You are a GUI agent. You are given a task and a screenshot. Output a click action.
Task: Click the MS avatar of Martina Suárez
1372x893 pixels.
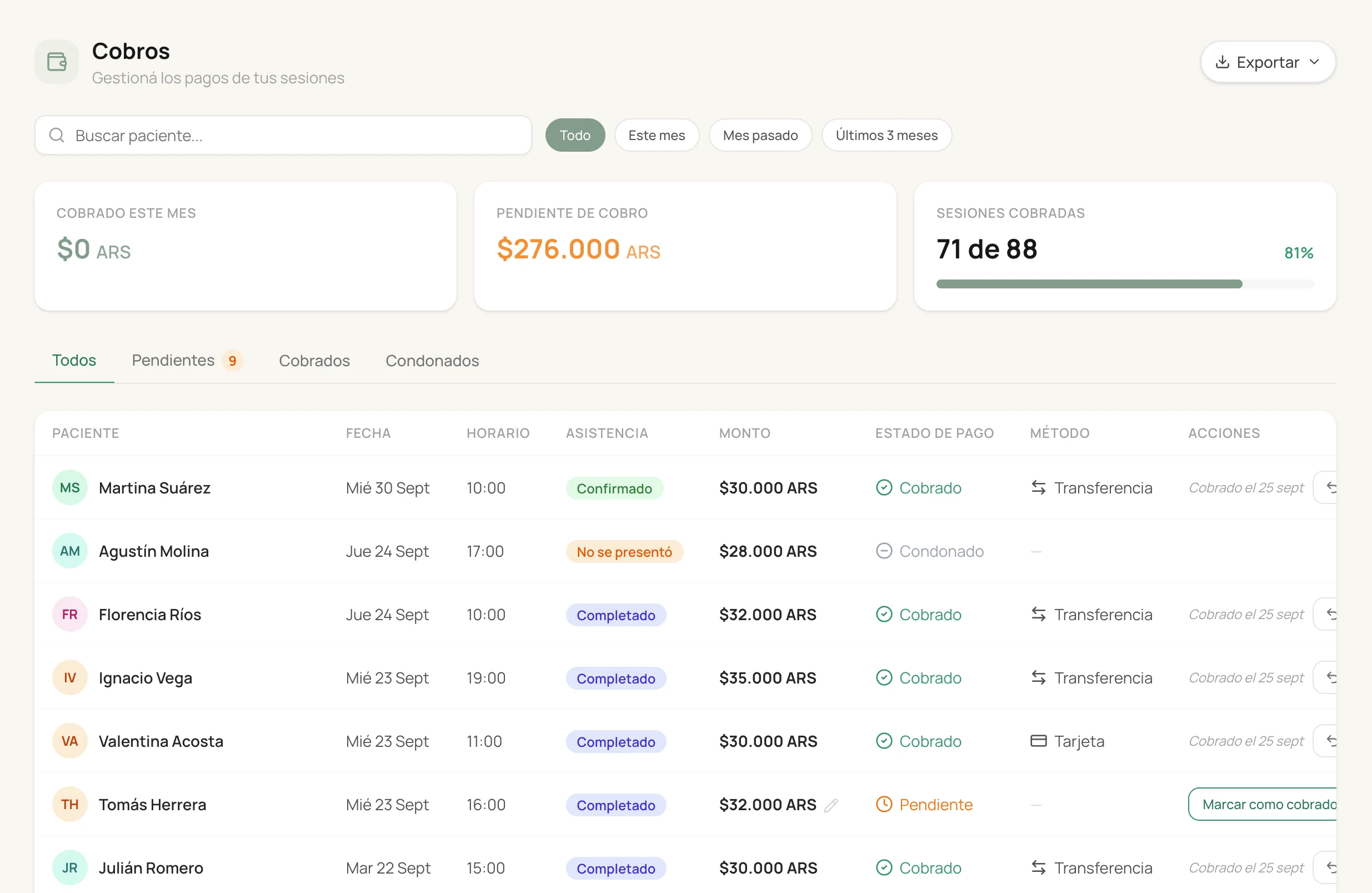tap(70, 487)
